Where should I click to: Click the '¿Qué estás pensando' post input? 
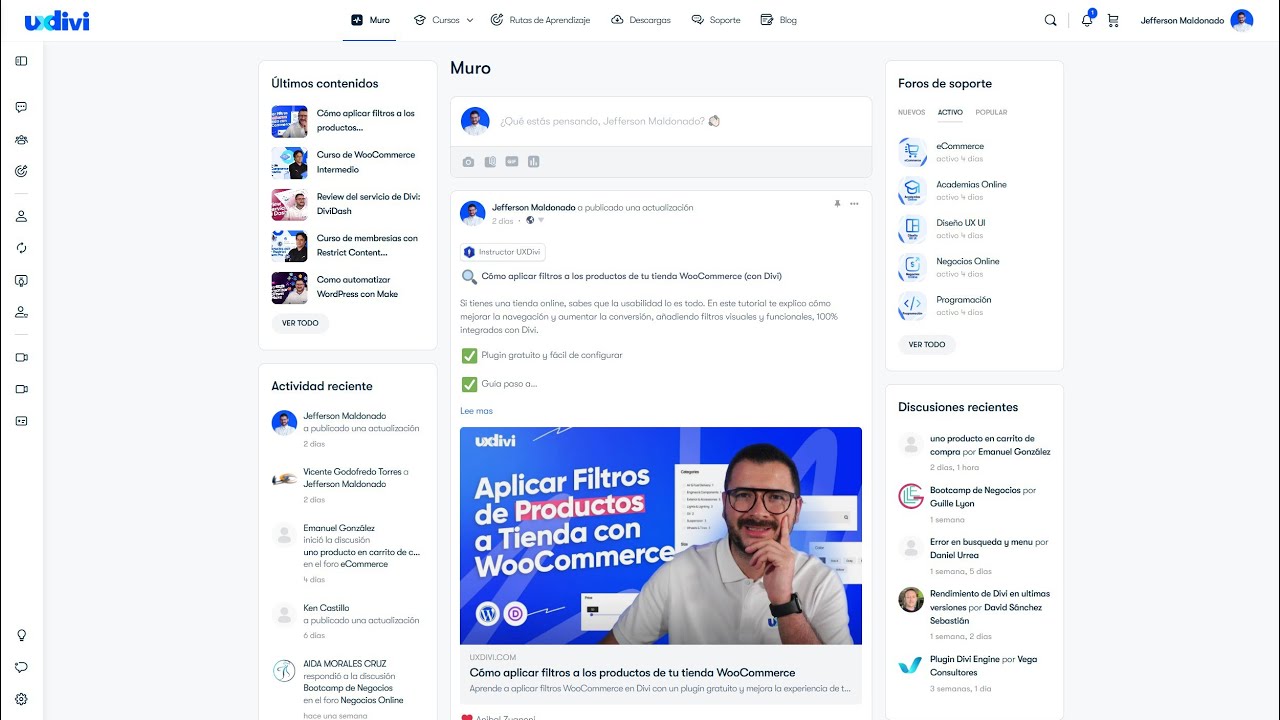point(610,121)
